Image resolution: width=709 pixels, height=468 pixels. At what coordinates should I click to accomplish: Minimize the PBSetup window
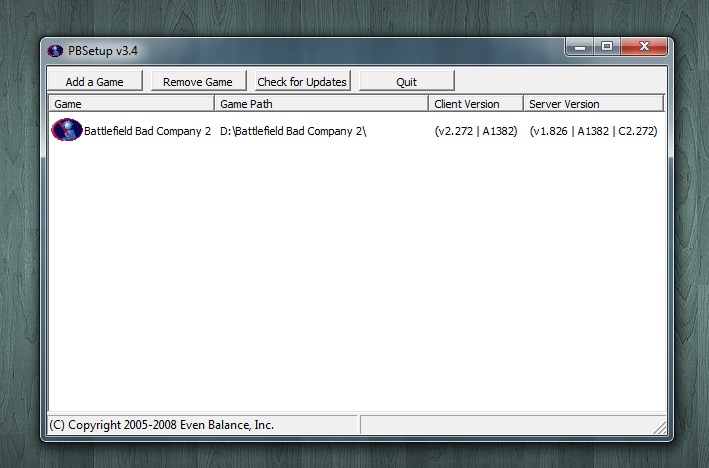(x=580, y=47)
